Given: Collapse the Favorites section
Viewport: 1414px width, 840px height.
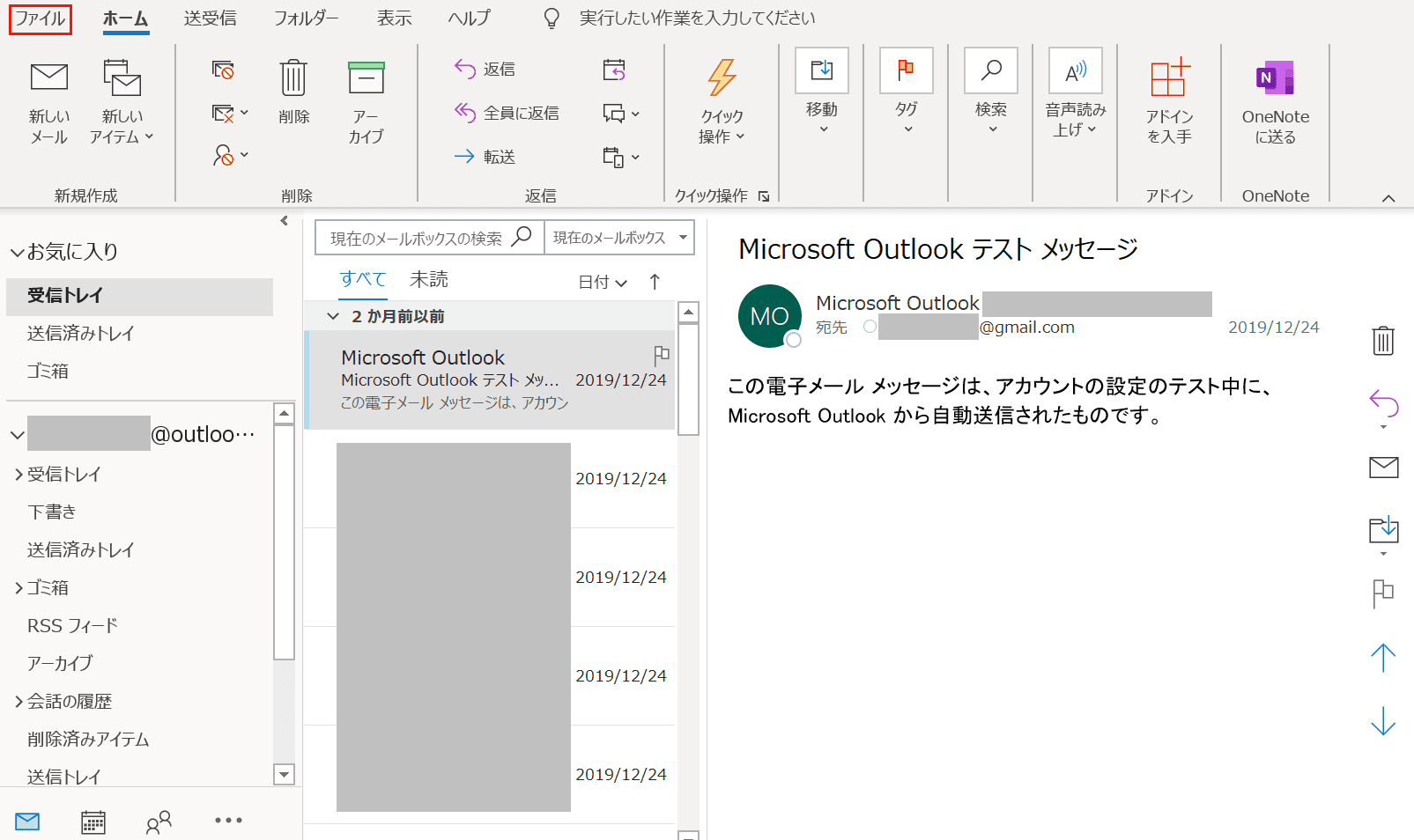Looking at the screenshot, I should click(18, 253).
